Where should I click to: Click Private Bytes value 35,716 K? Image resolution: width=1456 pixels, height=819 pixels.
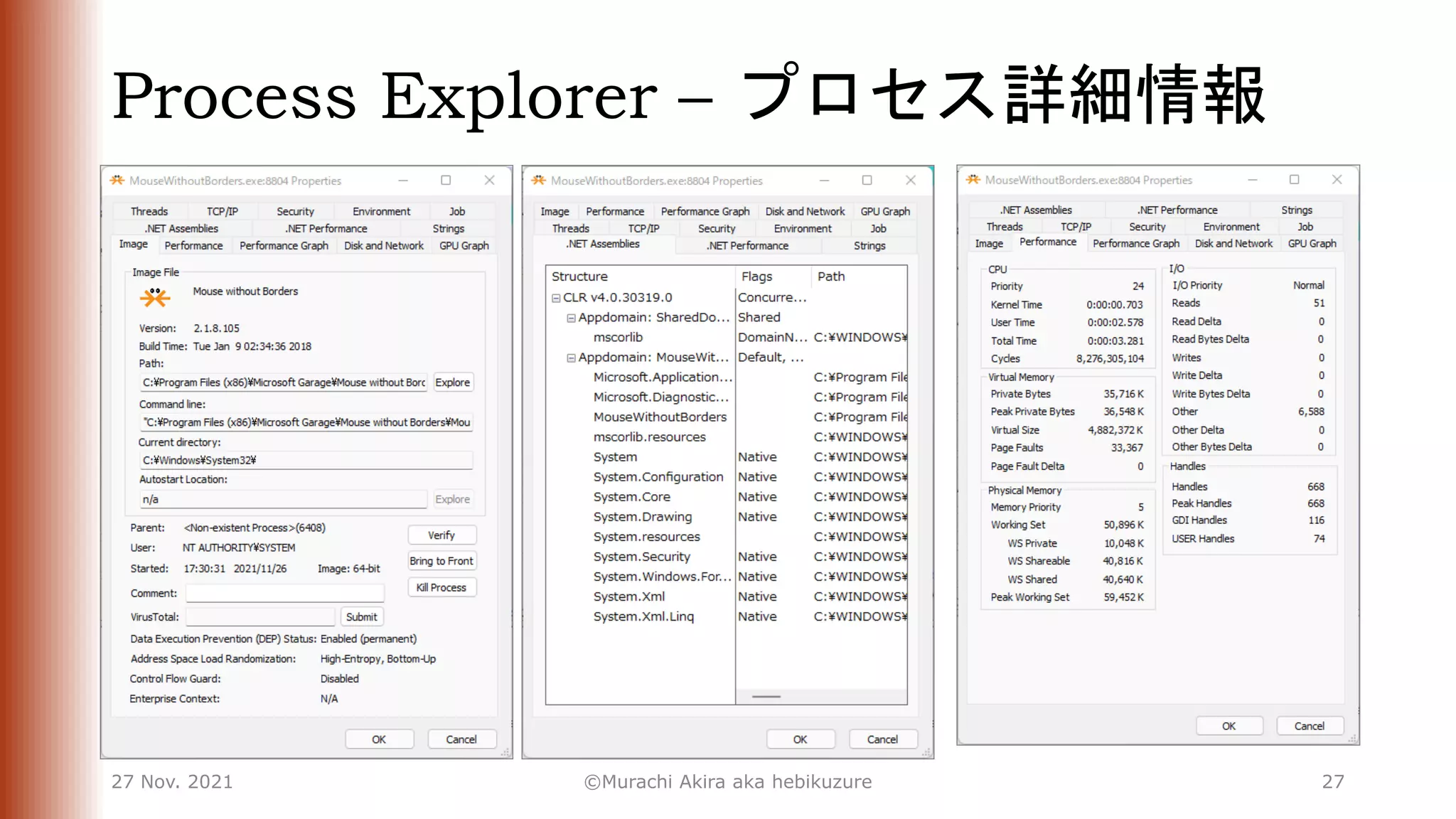click(1123, 394)
